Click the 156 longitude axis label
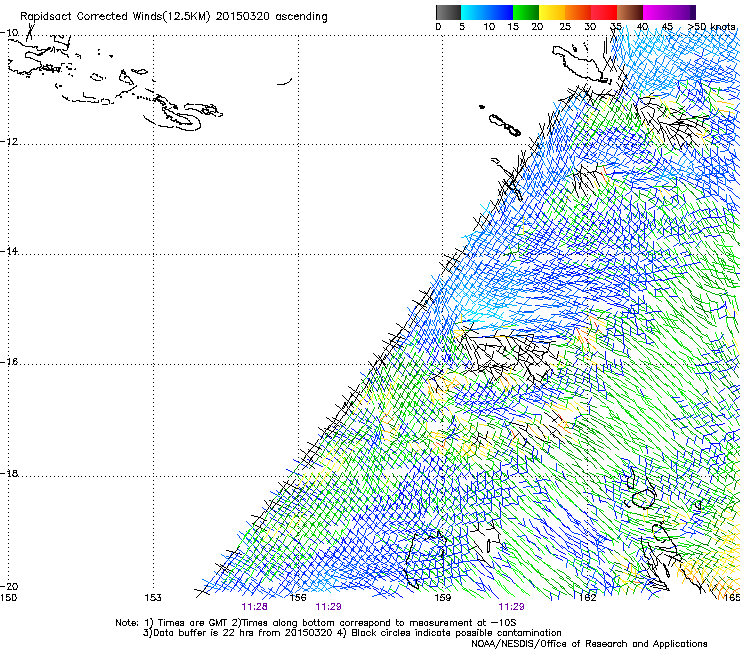Image resolution: width=740 pixels, height=650 pixels. pos(298,598)
